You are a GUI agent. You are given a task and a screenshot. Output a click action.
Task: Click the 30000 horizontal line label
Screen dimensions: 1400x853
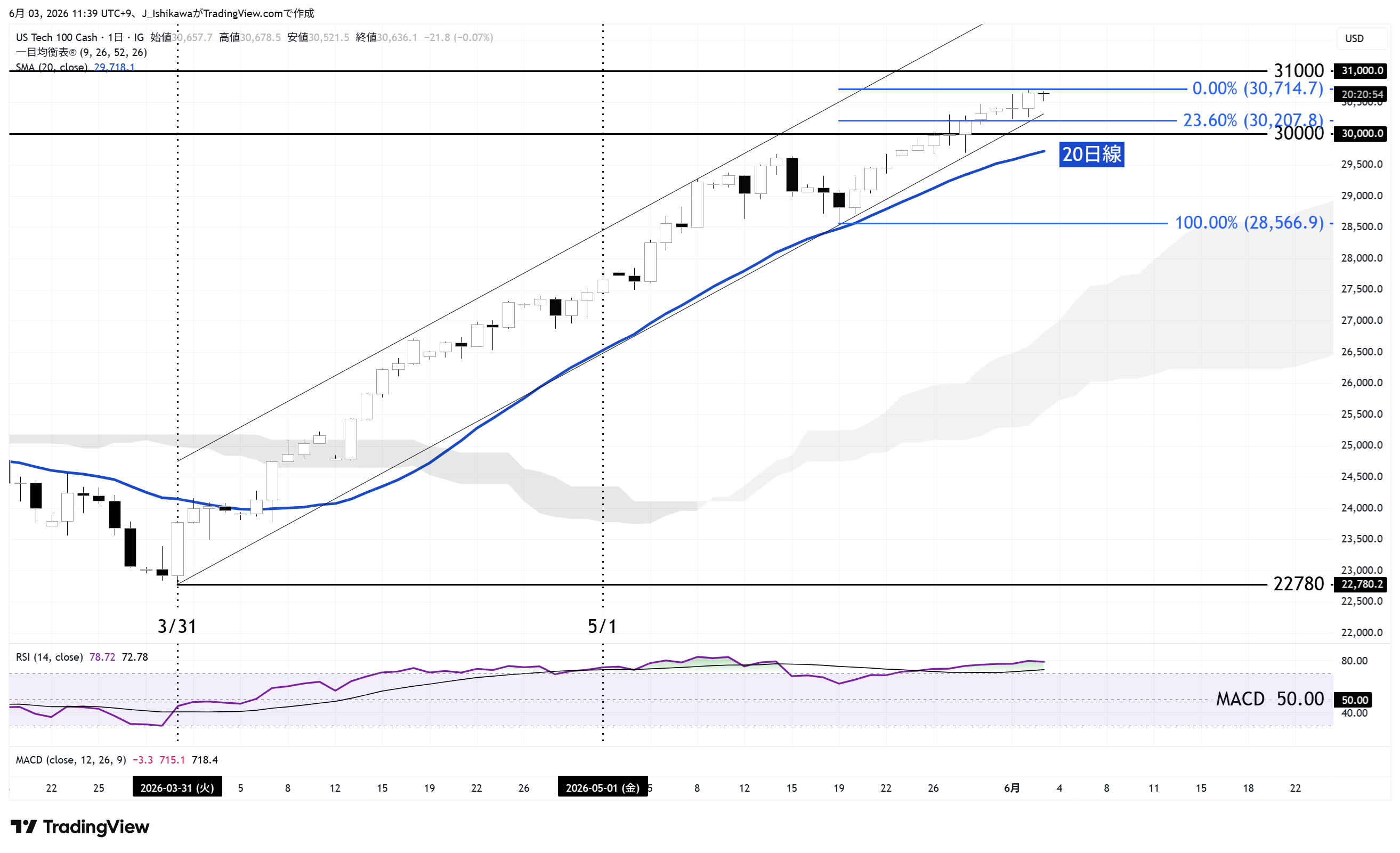point(1298,133)
